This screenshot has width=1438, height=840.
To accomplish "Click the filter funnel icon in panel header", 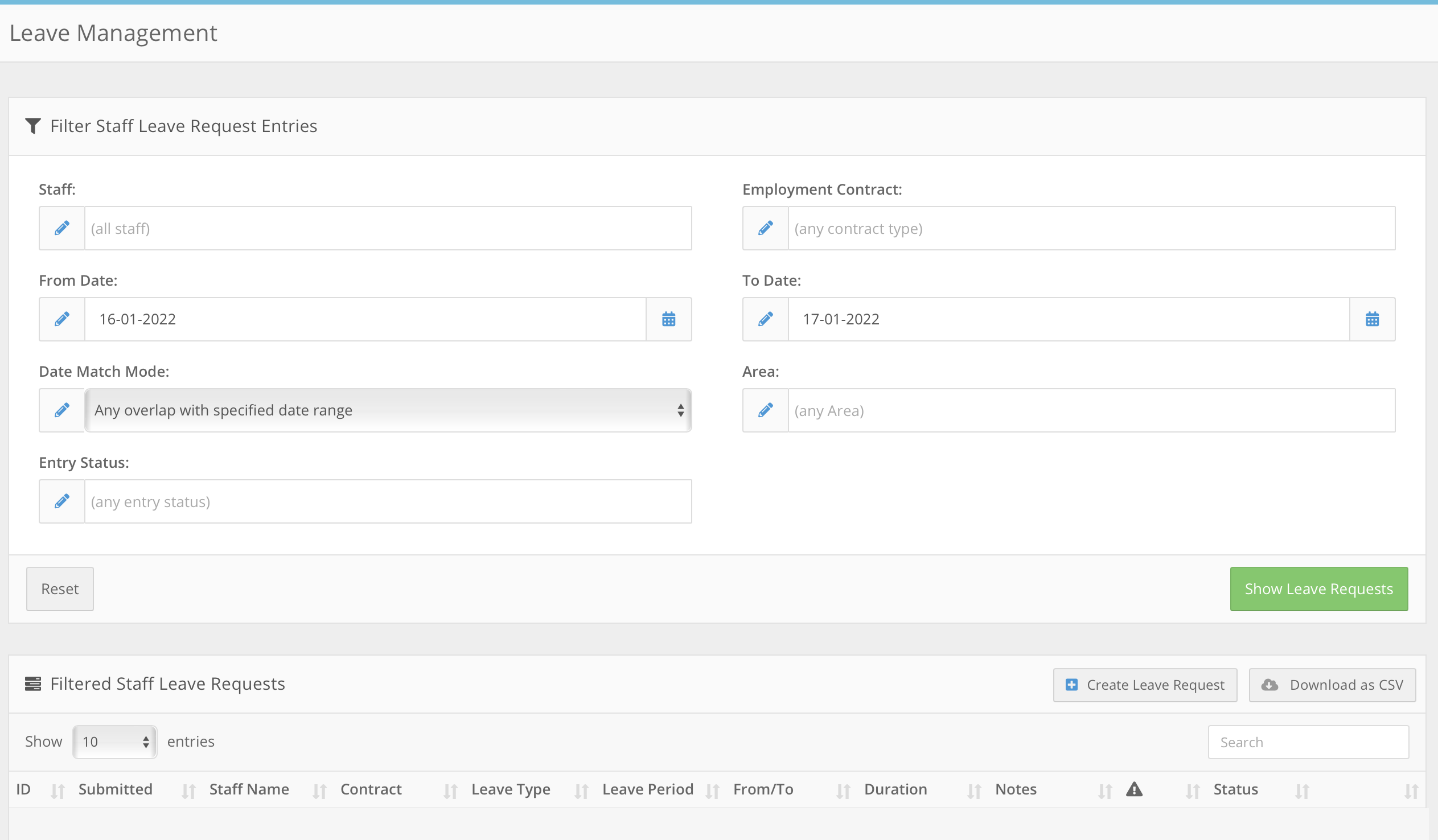I will 33,126.
